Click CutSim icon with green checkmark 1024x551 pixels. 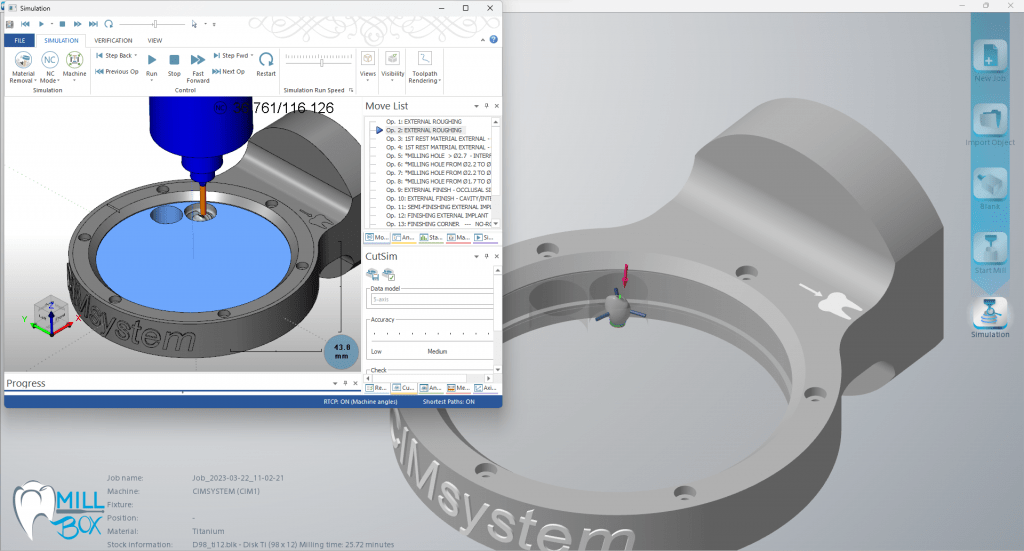[x=389, y=274]
